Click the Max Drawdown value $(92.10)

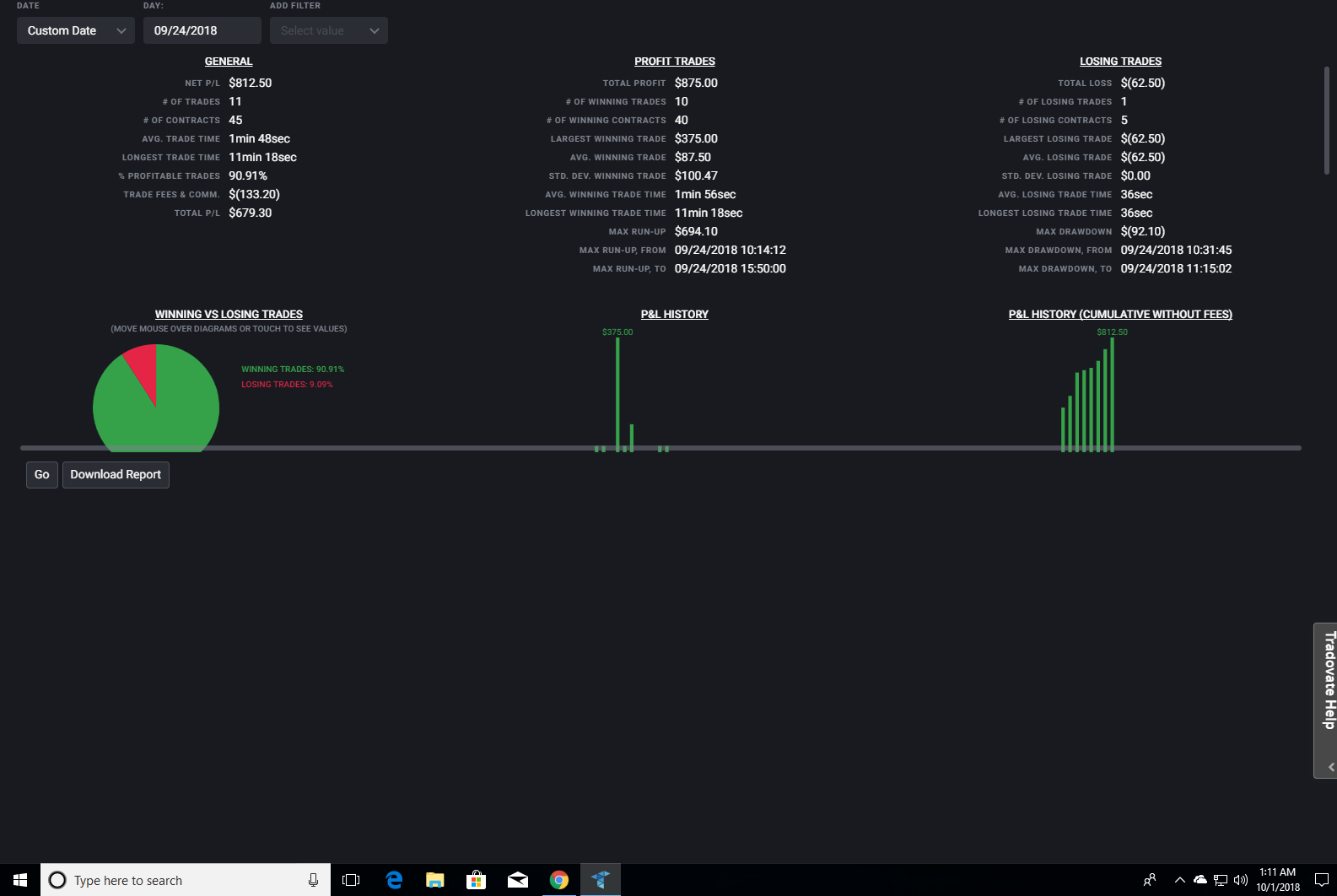click(x=1143, y=231)
